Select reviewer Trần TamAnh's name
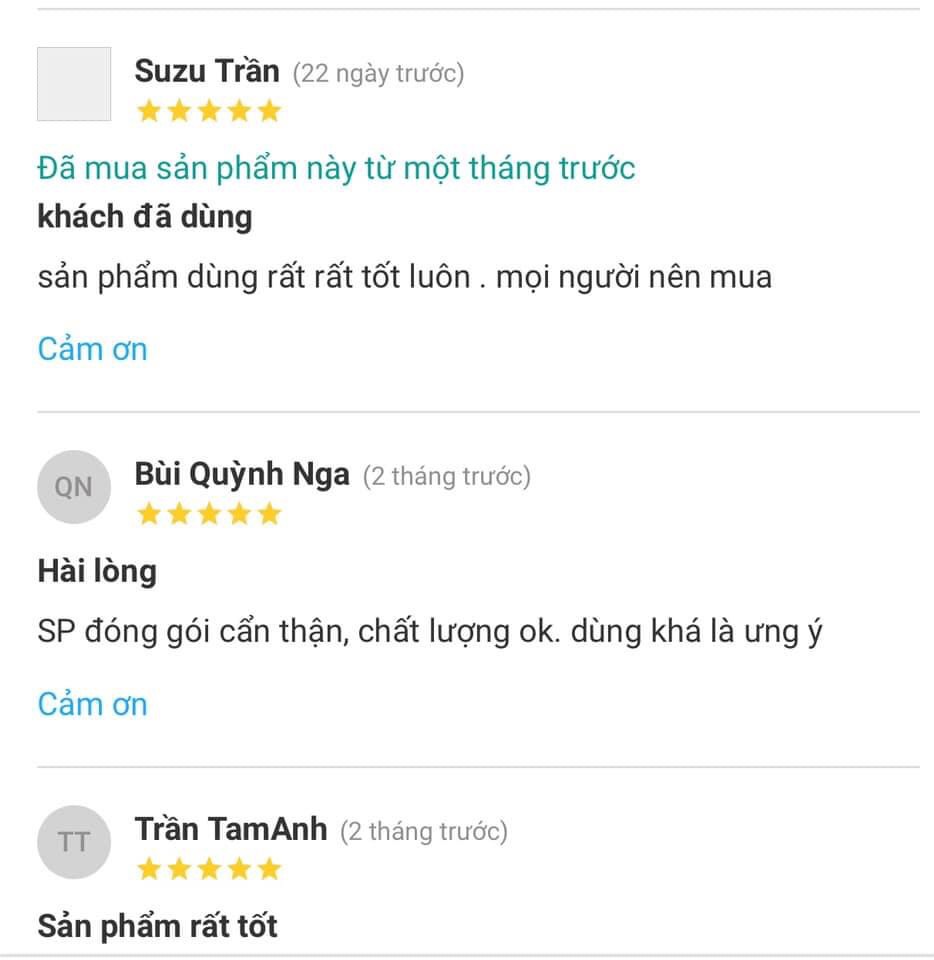The width and height of the screenshot is (934, 960). click(x=230, y=828)
